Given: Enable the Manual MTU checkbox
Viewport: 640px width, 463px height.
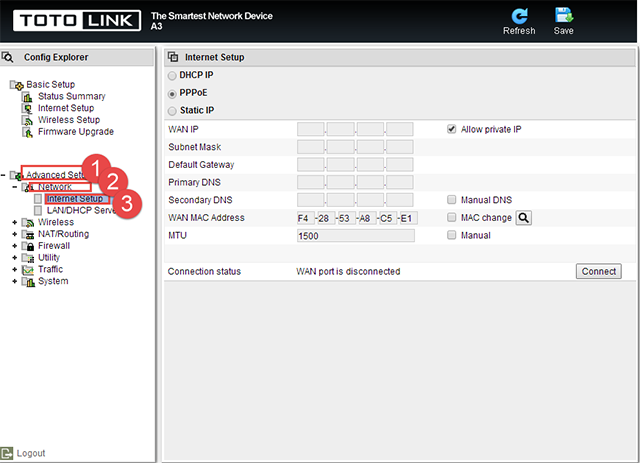Looking at the screenshot, I should click(x=451, y=235).
